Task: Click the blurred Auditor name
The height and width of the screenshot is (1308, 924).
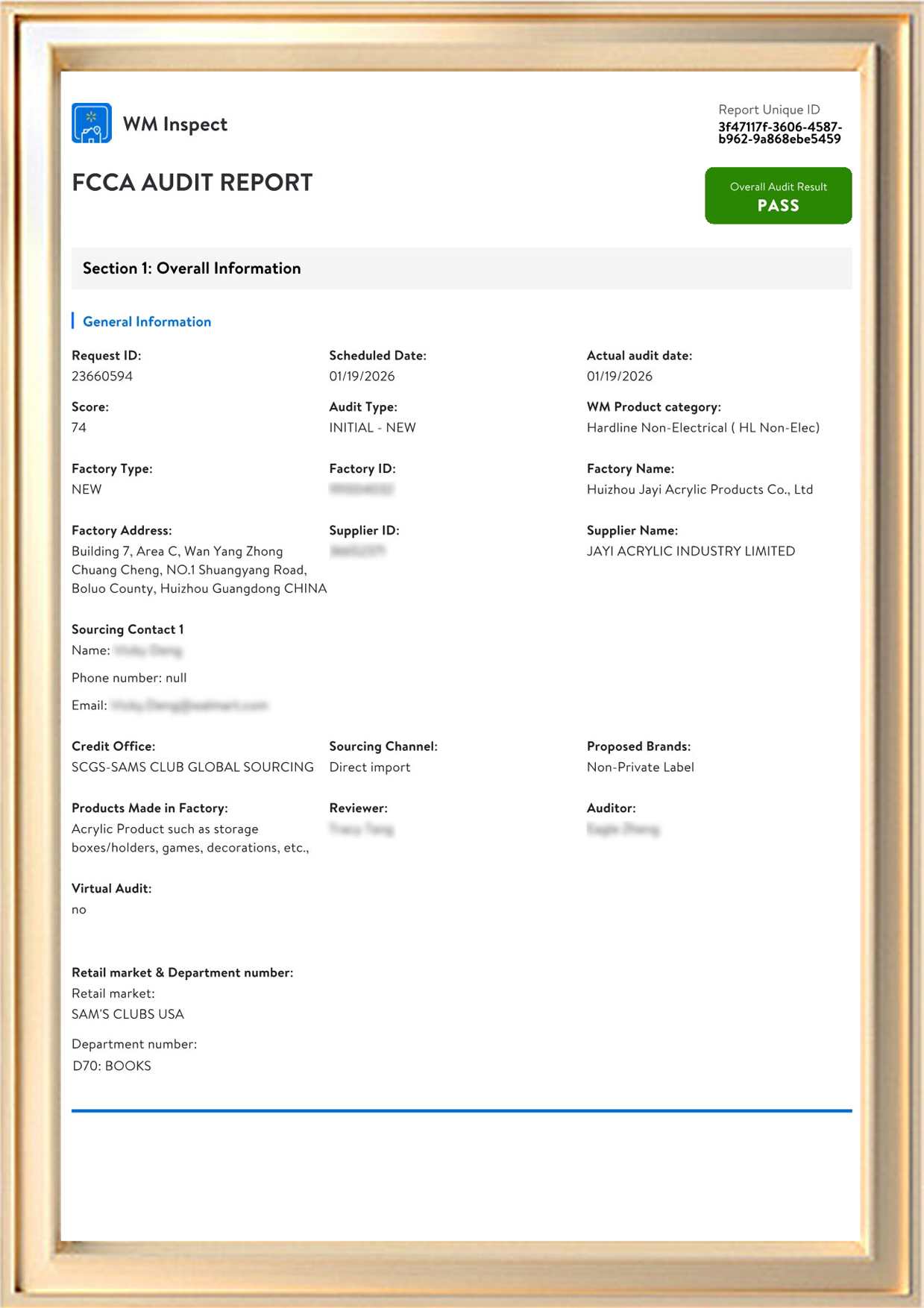Action: point(623,829)
